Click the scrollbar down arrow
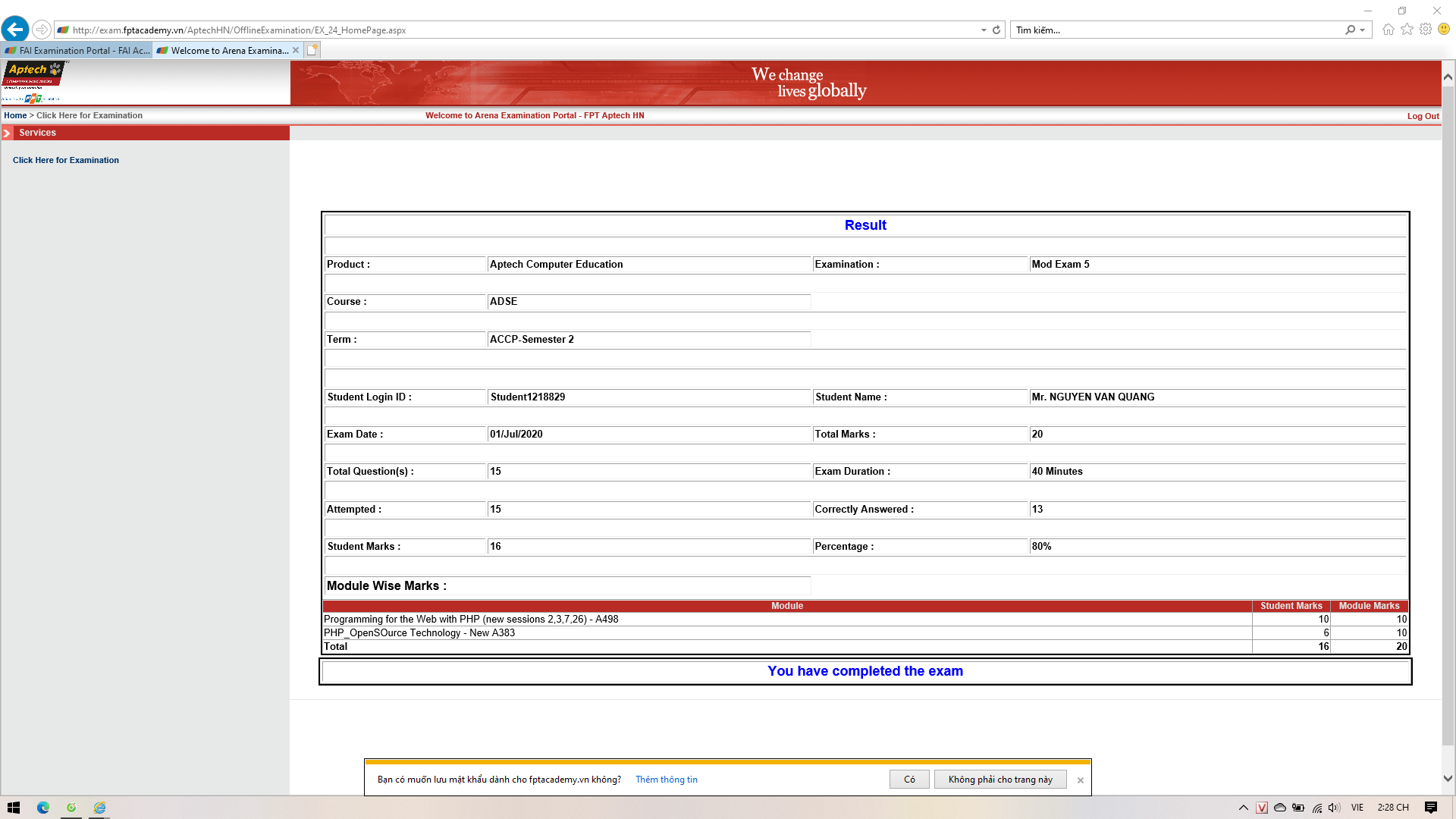The width and height of the screenshot is (1456, 819). (x=1448, y=778)
